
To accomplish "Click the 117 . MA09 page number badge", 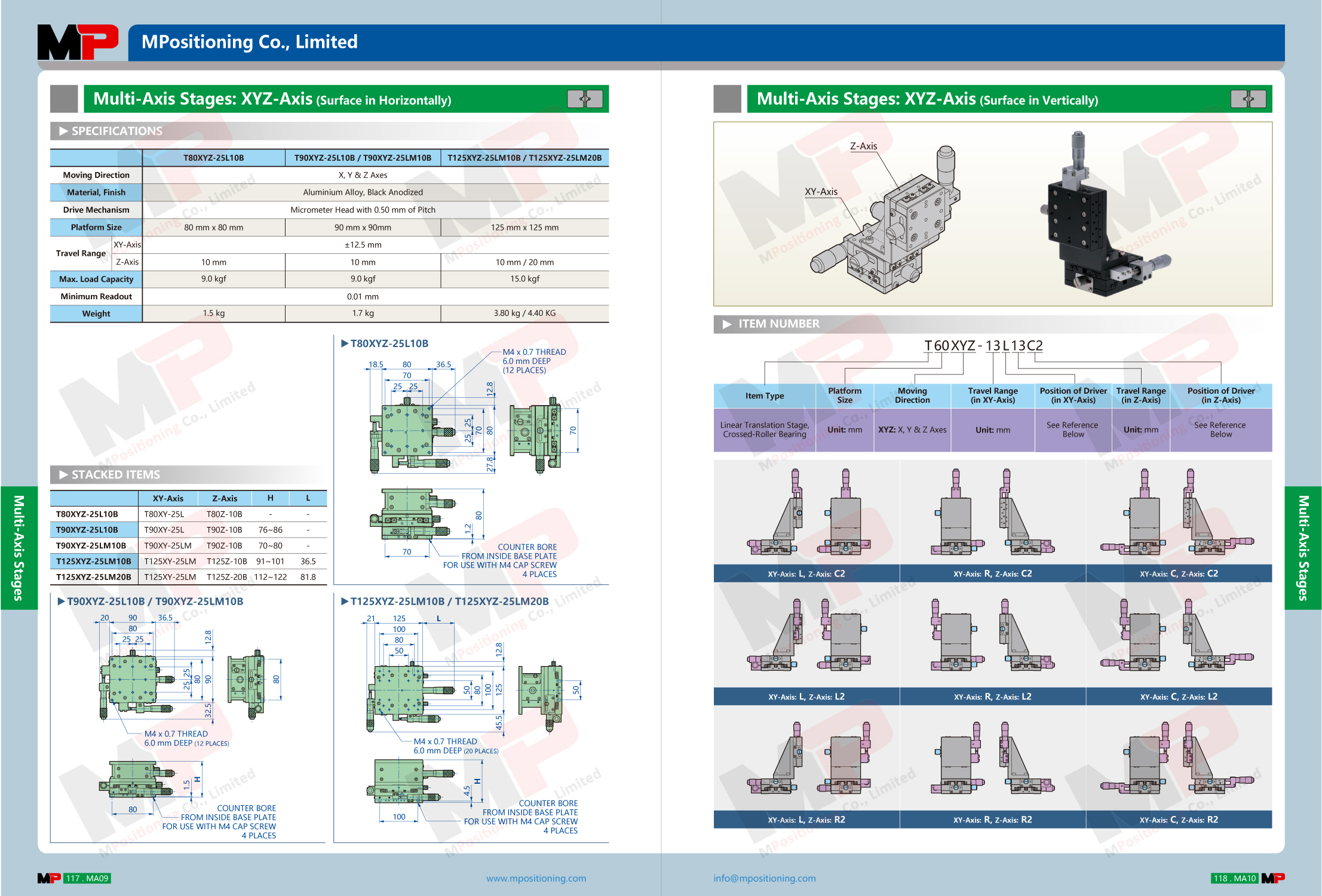I will coord(87,878).
